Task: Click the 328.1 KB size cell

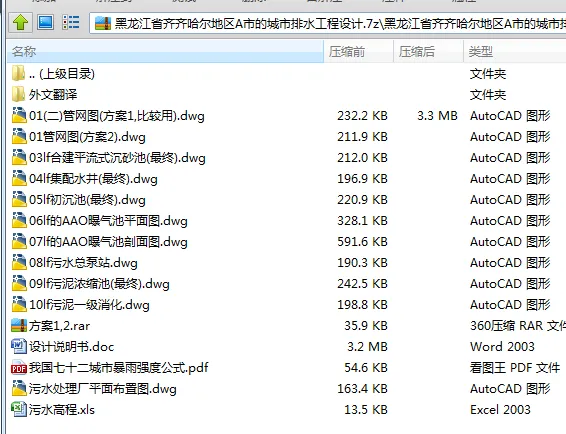Action: (x=362, y=220)
